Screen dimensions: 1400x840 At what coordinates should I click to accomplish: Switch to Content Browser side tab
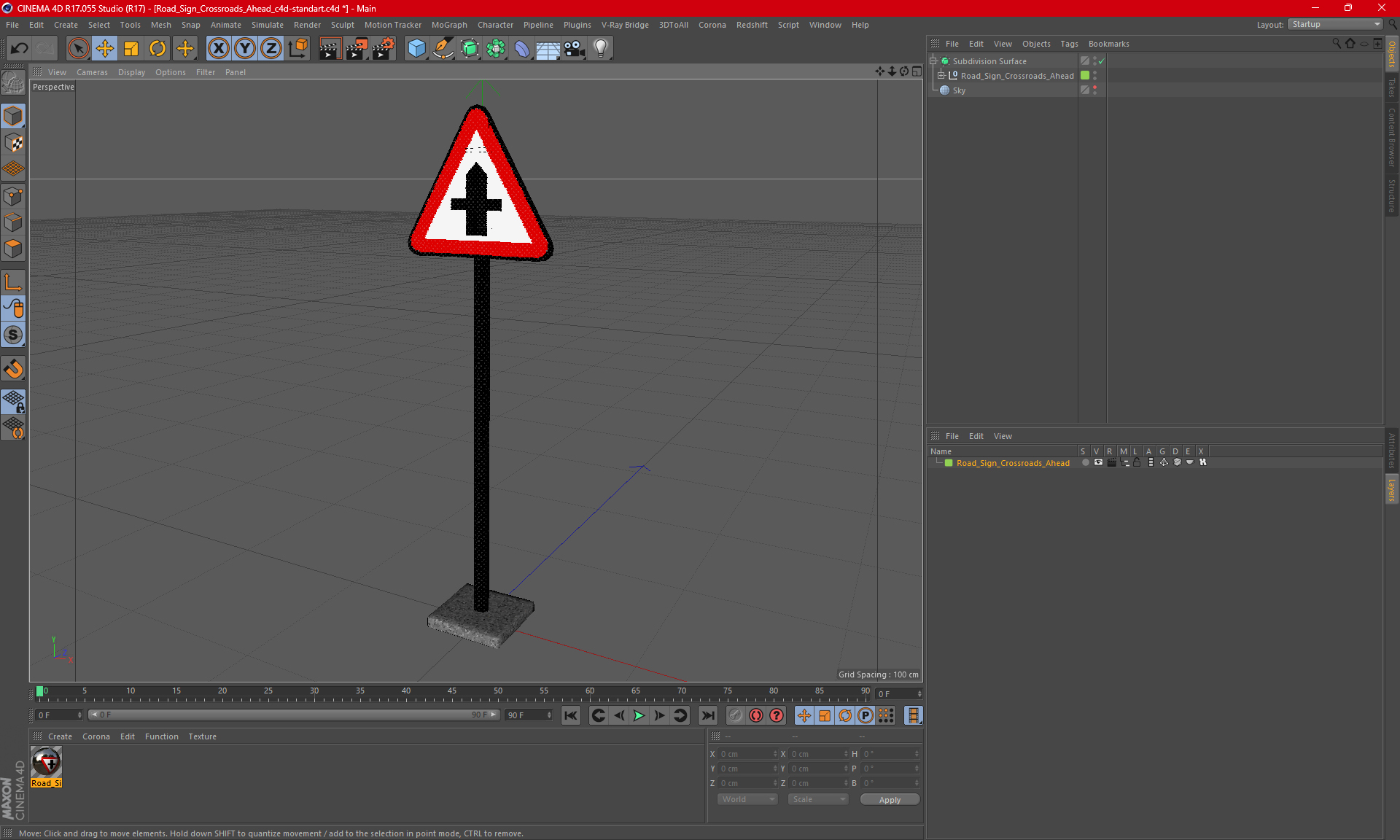(1392, 137)
